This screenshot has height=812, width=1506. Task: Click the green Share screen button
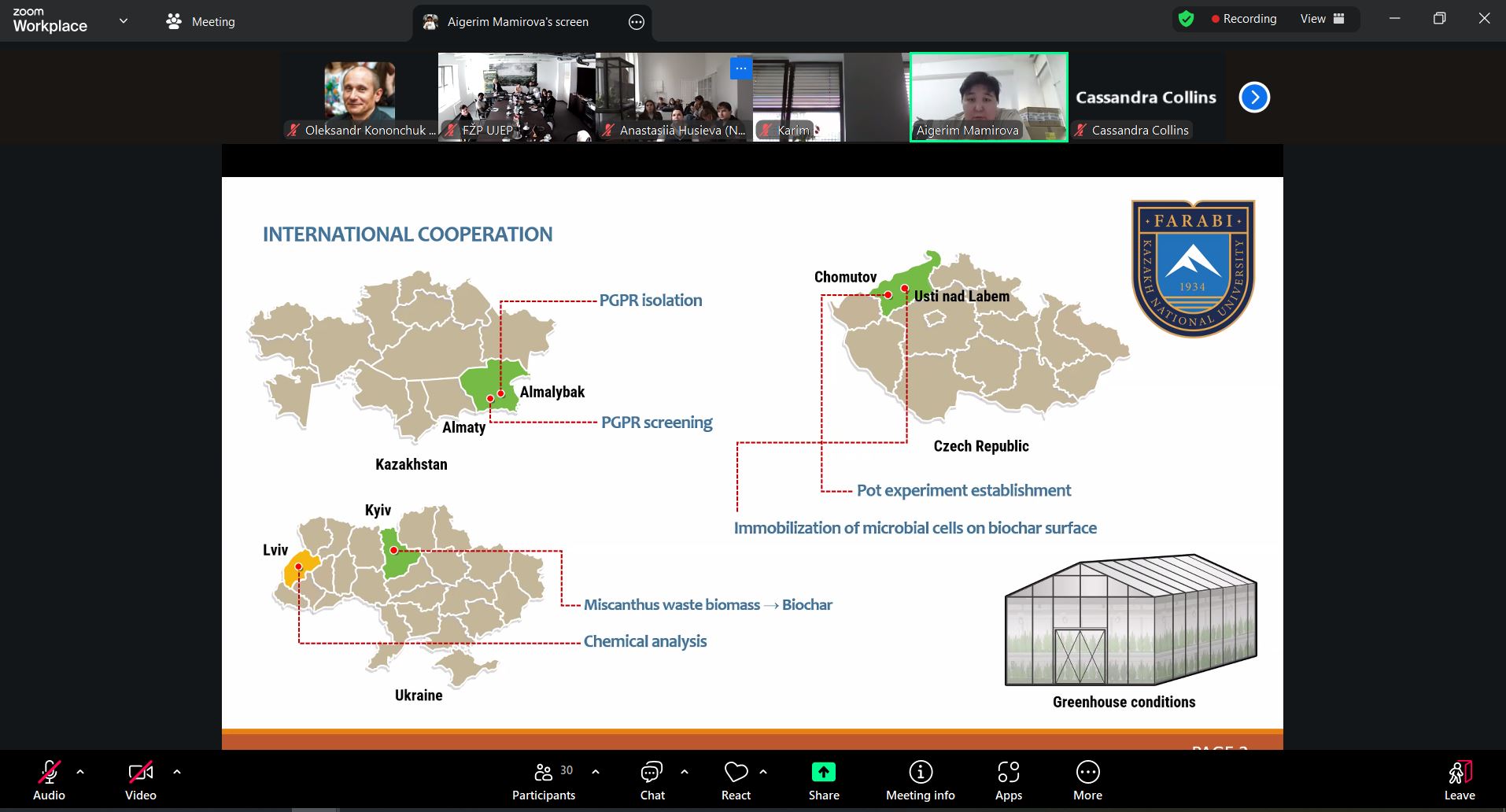coord(823,781)
